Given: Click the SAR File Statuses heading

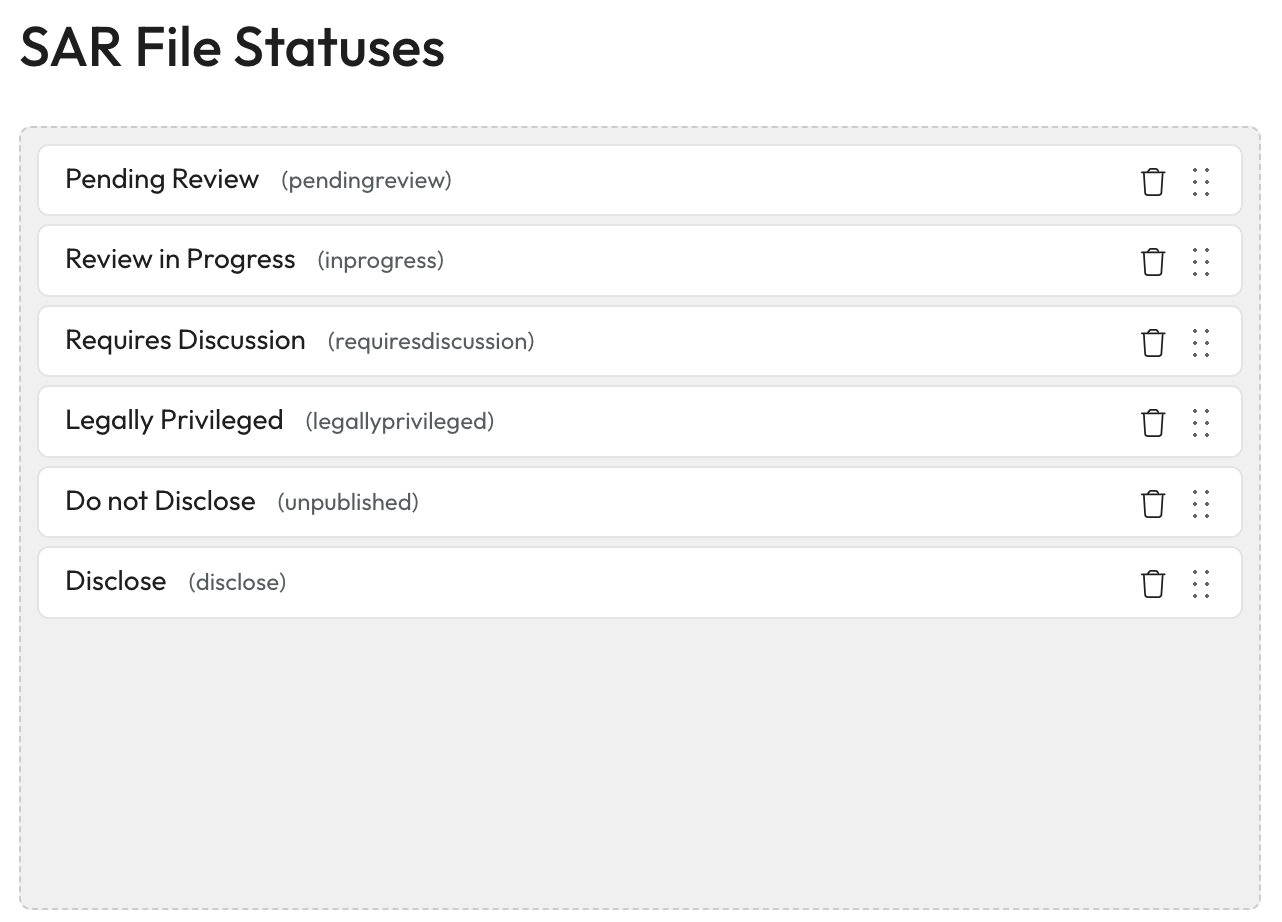Looking at the screenshot, I should [x=232, y=48].
